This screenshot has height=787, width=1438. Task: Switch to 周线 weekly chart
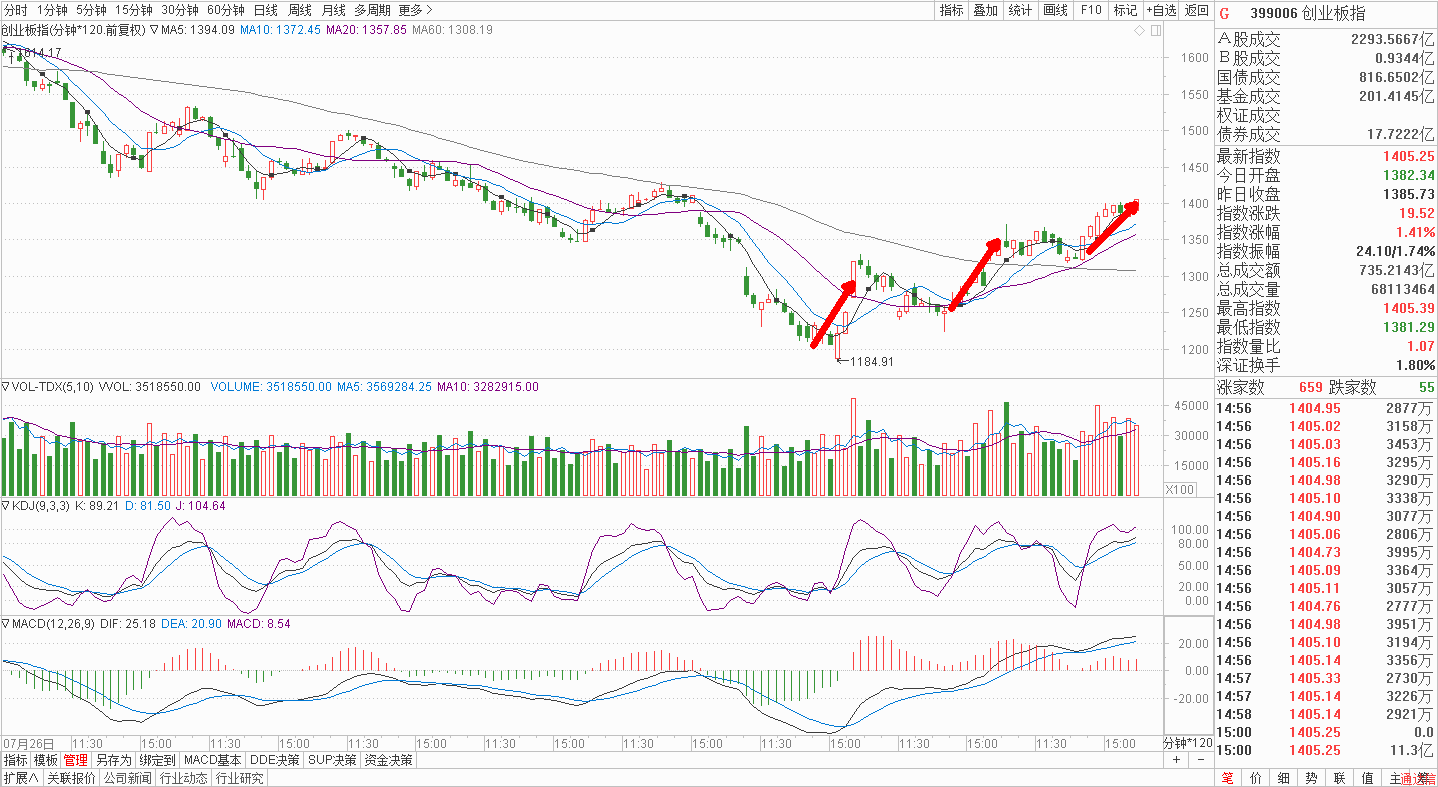point(299,10)
